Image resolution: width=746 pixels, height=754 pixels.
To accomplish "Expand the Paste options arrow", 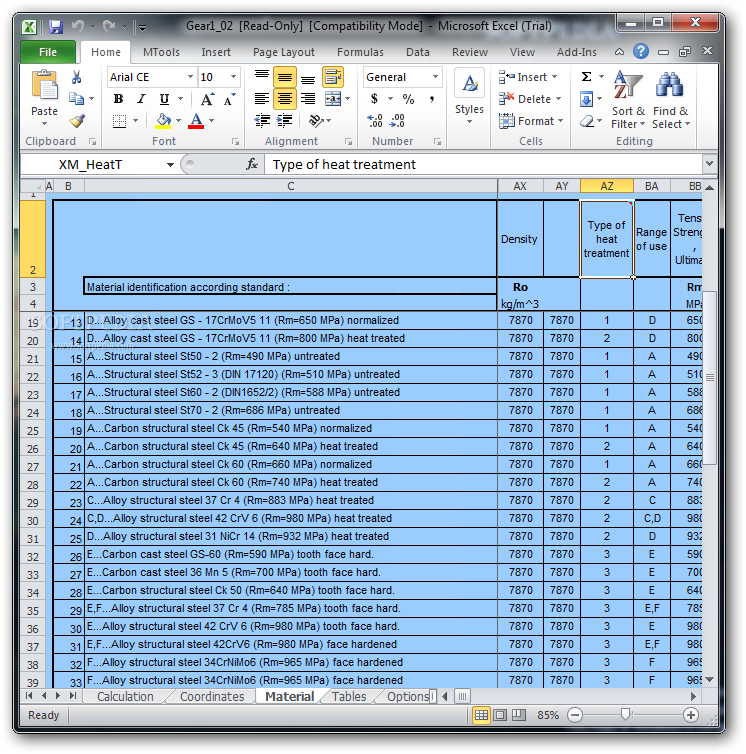I will point(44,124).
